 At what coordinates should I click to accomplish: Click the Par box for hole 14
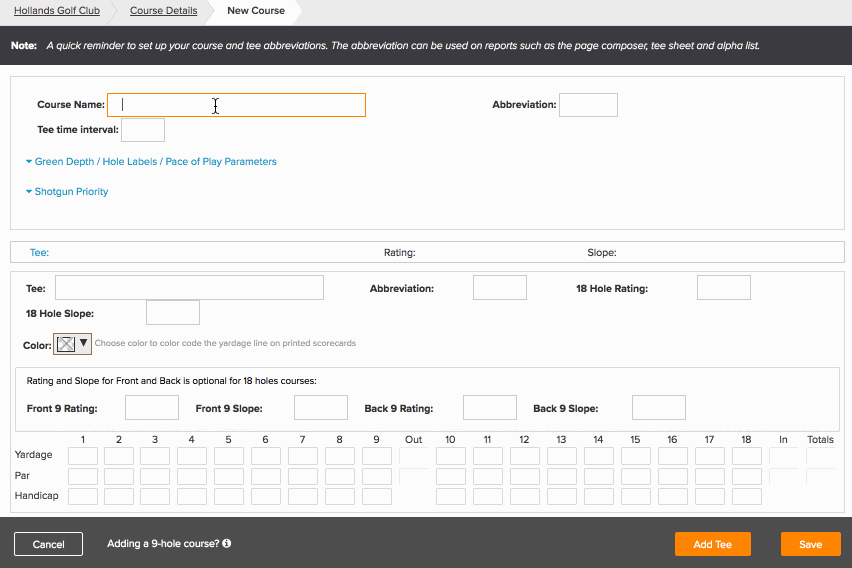(598, 476)
